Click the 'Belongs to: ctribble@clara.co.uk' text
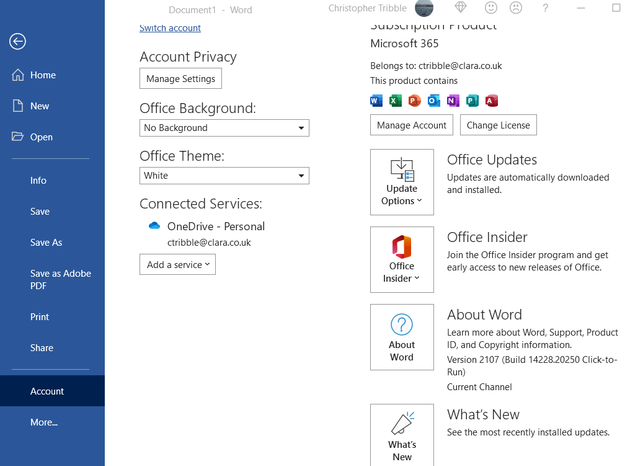 (x=436, y=66)
